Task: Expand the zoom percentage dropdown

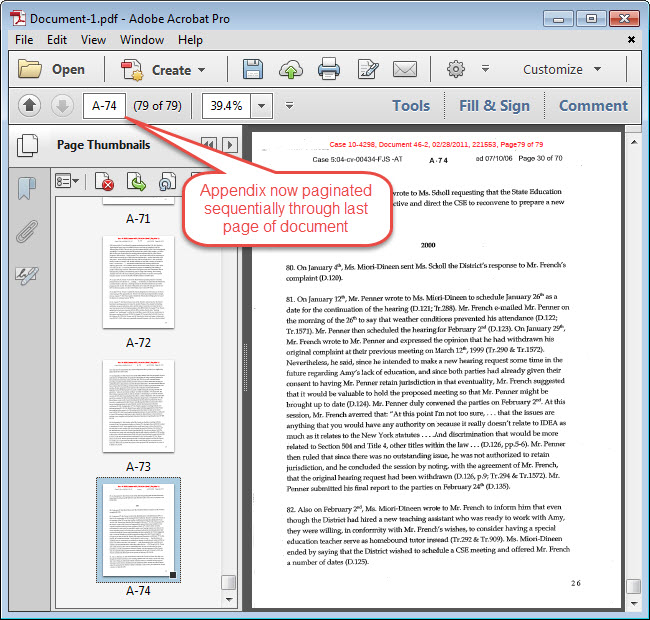Action: (262, 105)
